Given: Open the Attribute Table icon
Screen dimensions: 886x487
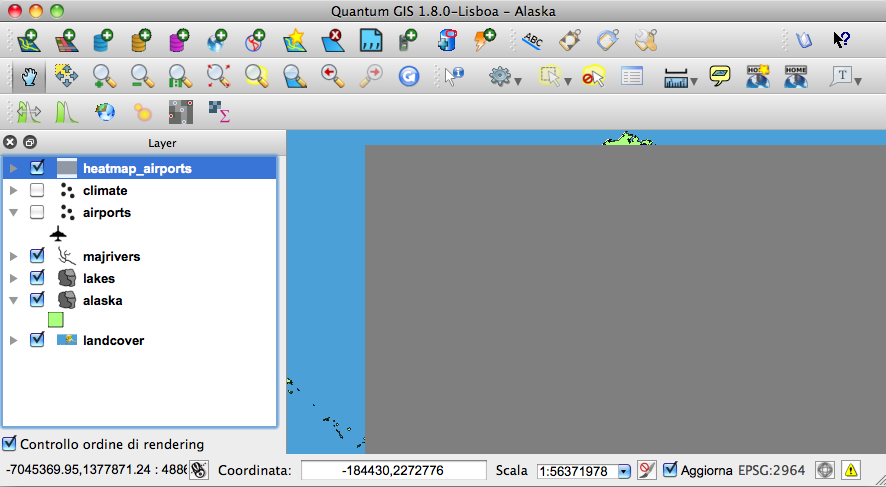Looking at the screenshot, I should click(631, 76).
